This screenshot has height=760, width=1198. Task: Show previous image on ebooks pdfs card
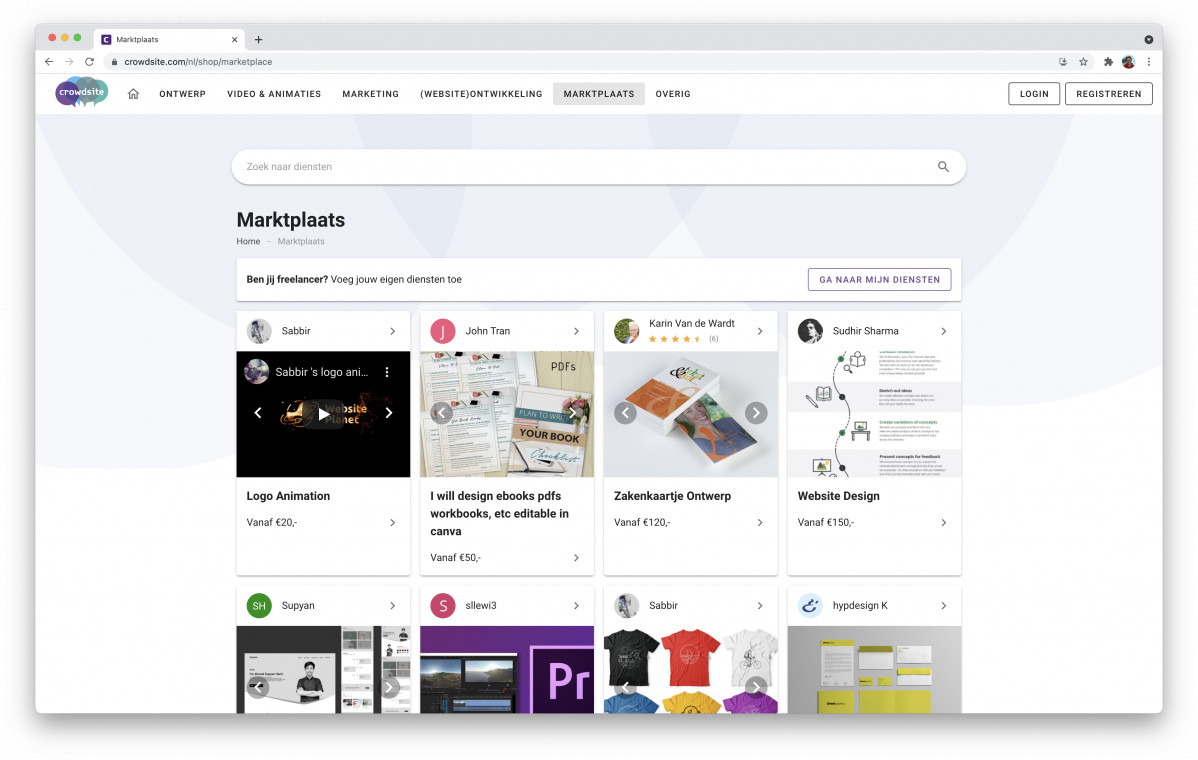pyautogui.click(x=442, y=413)
